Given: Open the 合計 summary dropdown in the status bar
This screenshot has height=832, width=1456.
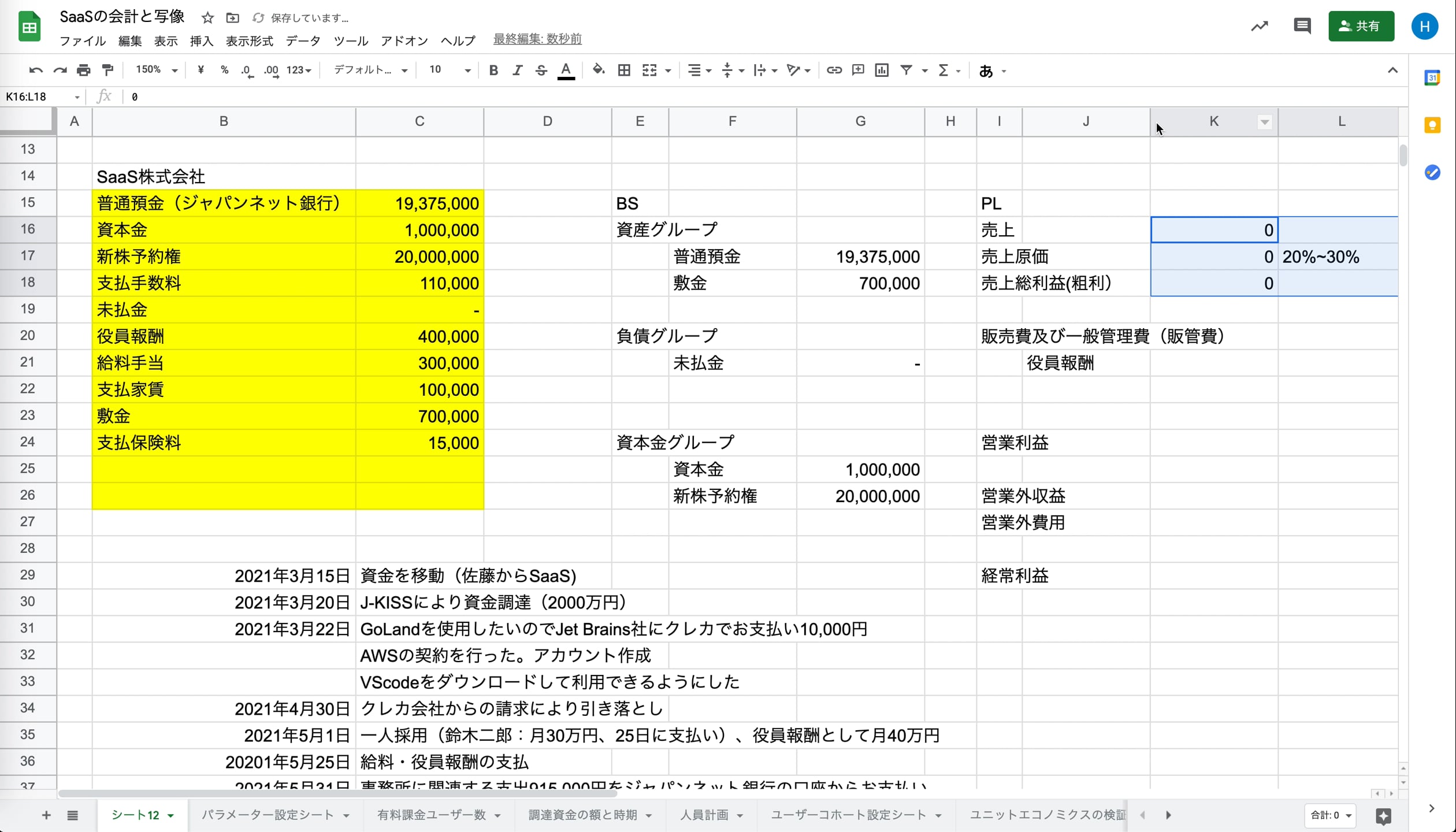Looking at the screenshot, I should (x=1330, y=815).
